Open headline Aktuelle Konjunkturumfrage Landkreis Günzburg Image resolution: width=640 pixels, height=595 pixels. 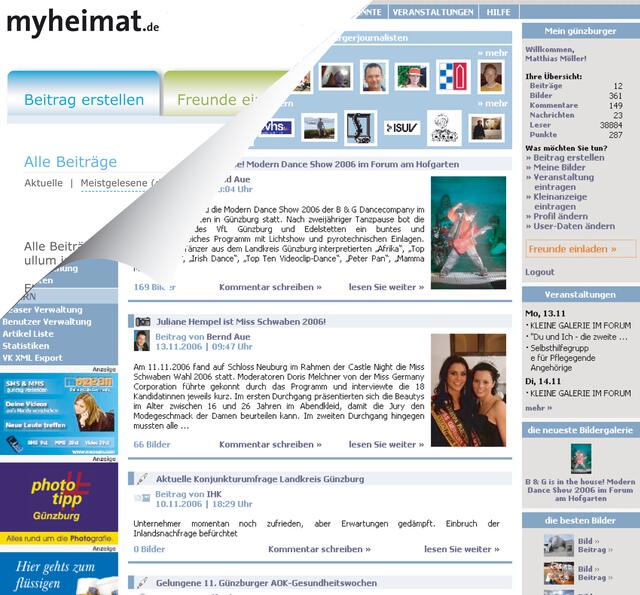coord(260,479)
